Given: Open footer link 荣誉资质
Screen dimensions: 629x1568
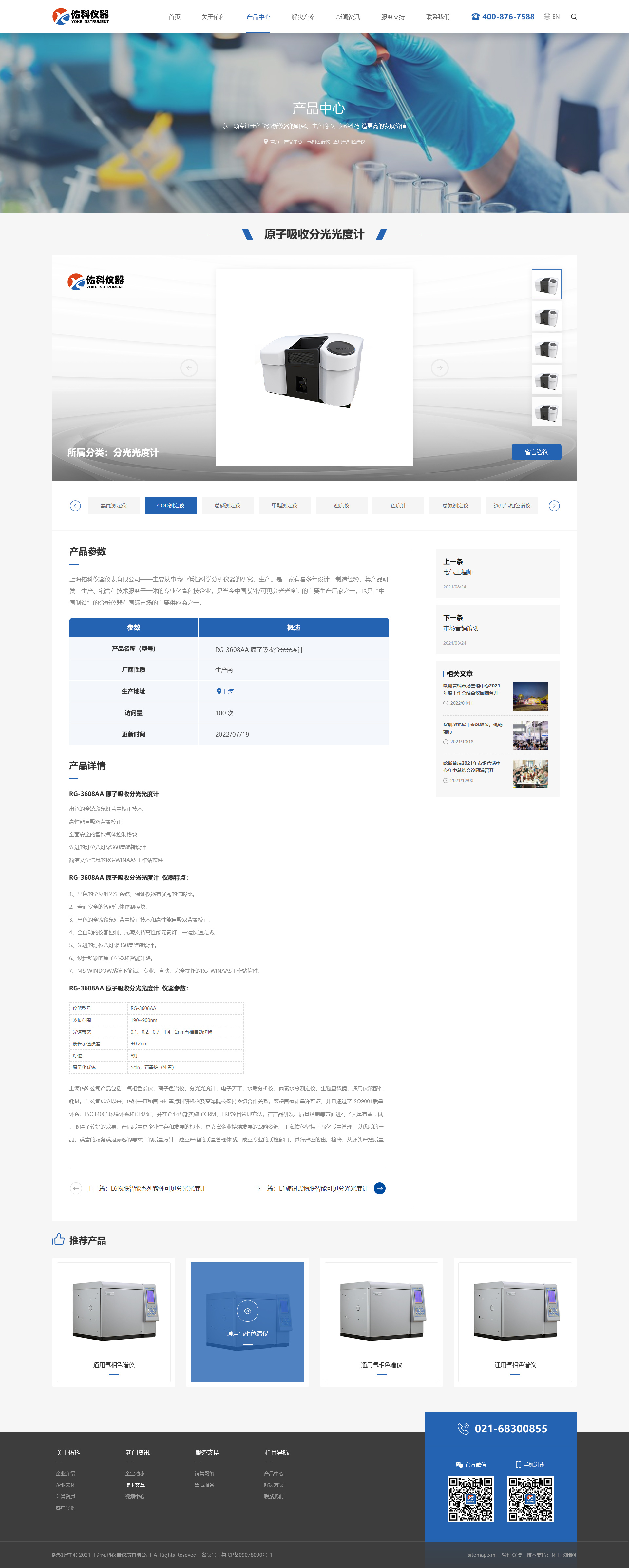Looking at the screenshot, I should coord(66,1496).
